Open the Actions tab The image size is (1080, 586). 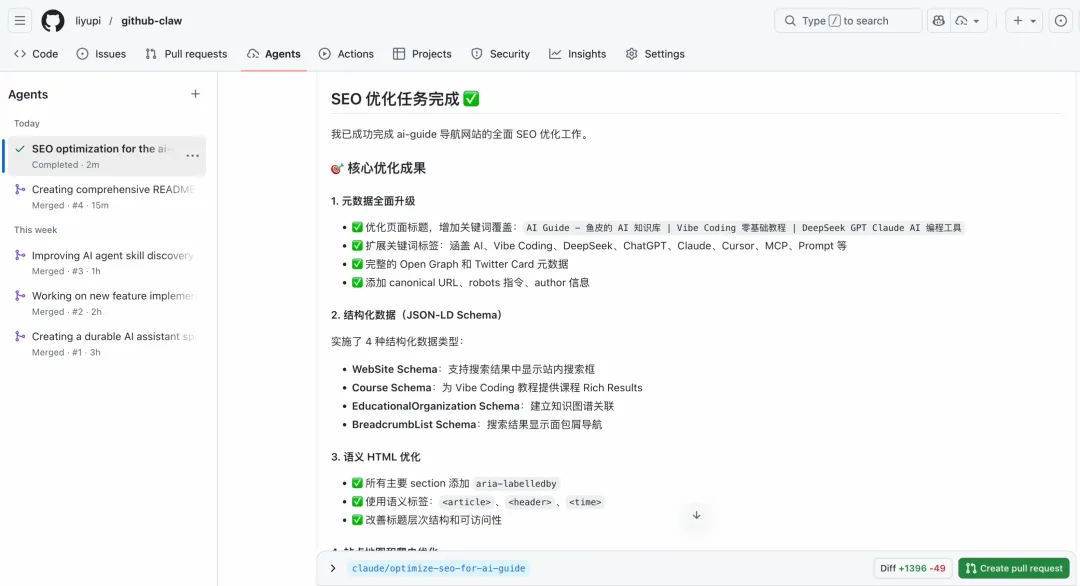[346, 54]
